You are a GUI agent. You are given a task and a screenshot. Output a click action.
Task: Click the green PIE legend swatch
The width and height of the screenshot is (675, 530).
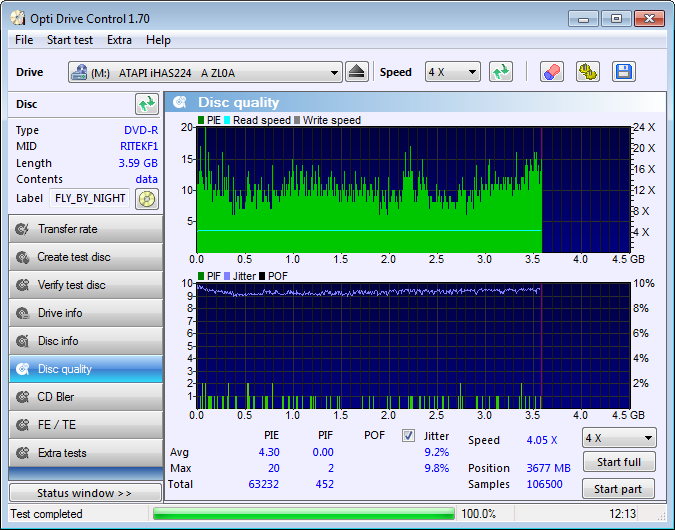coord(201,120)
